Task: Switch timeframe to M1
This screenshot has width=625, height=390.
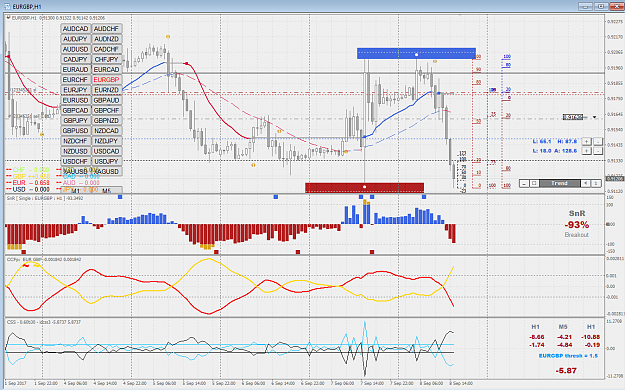Action: (76, 191)
